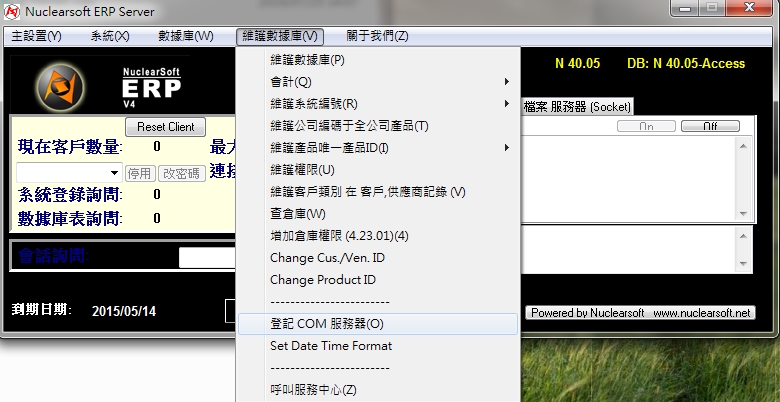This screenshot has width=780, height=402.
Task: Select Change Product ID entry
Action: click(378, 280)
